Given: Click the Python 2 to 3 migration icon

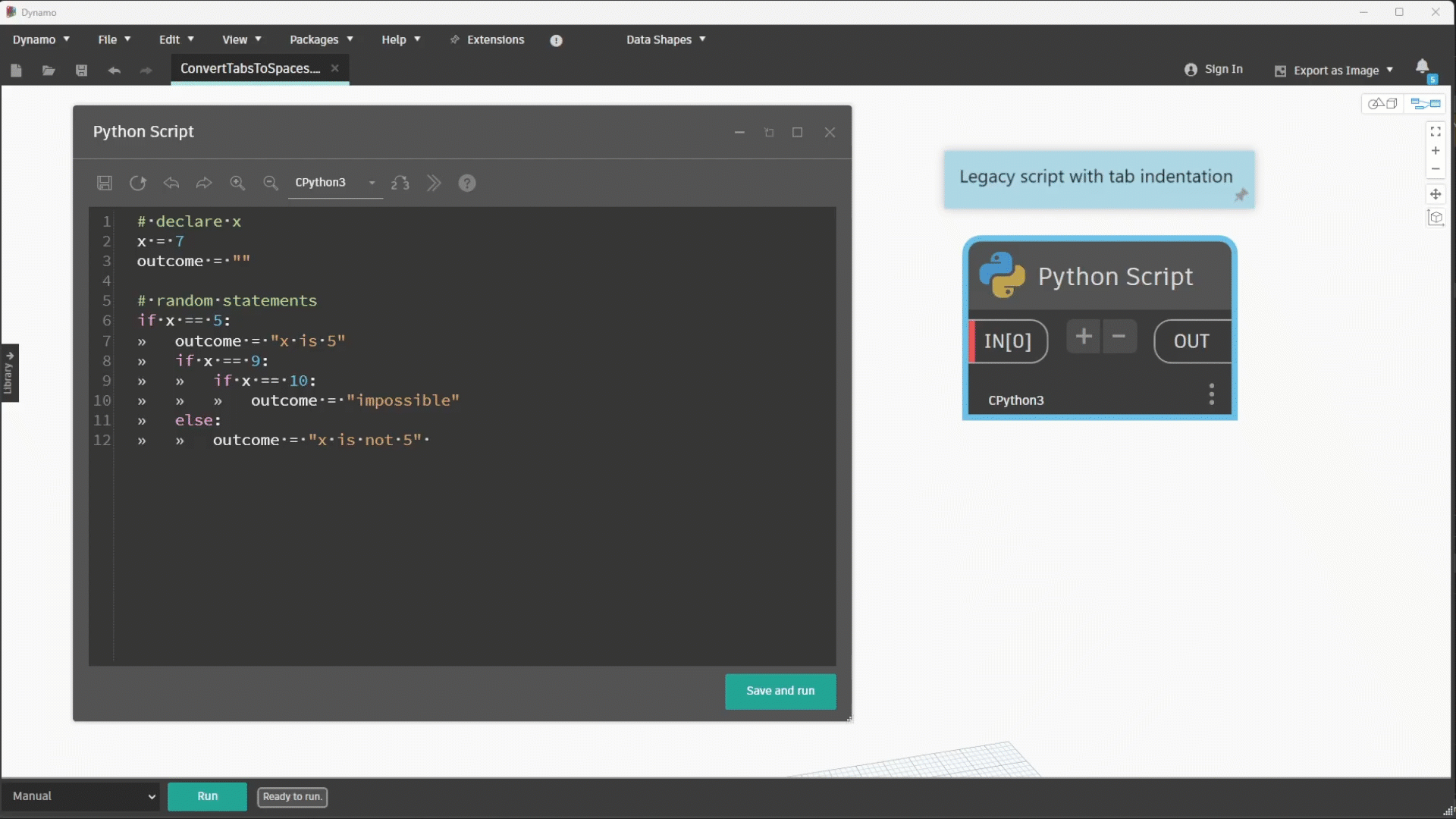Looking at the screenshot, I should (x=400, y=183).
